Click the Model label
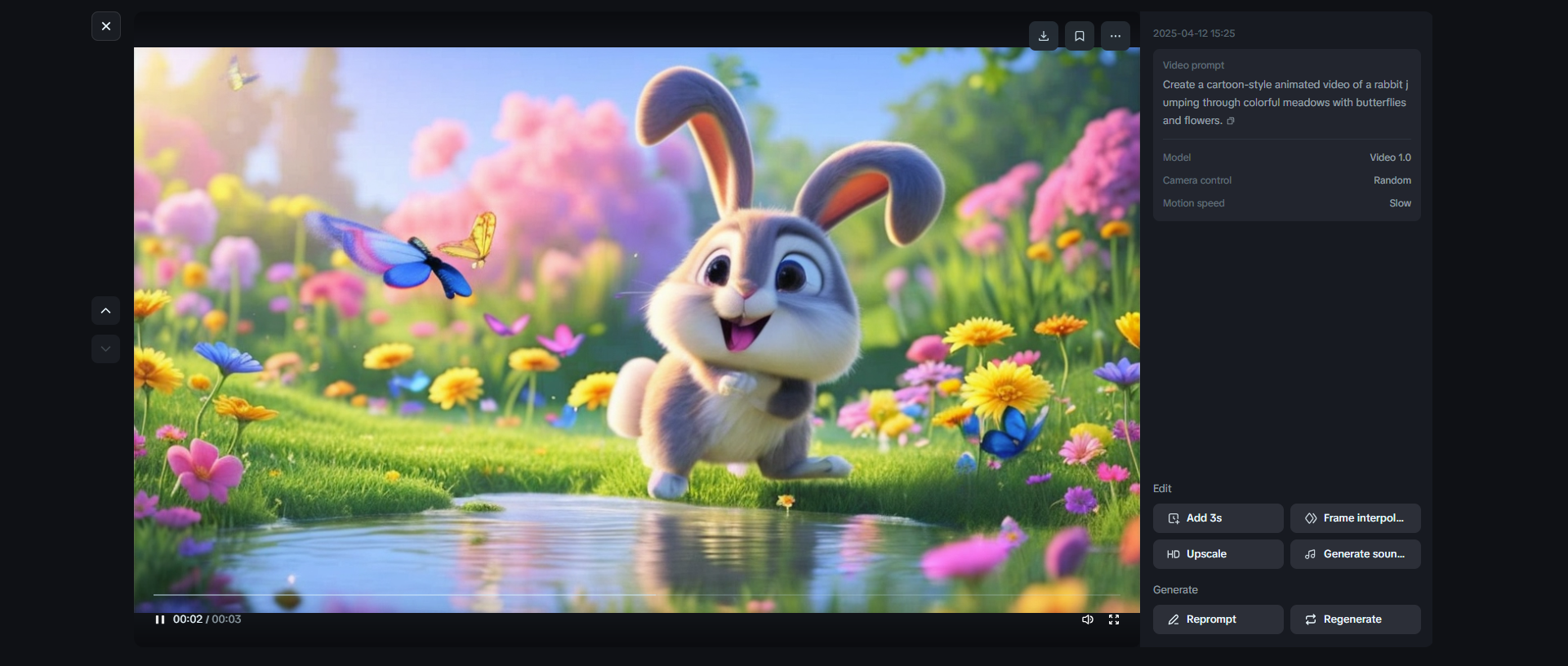 pyautogui.click(x=1177, y=158)
